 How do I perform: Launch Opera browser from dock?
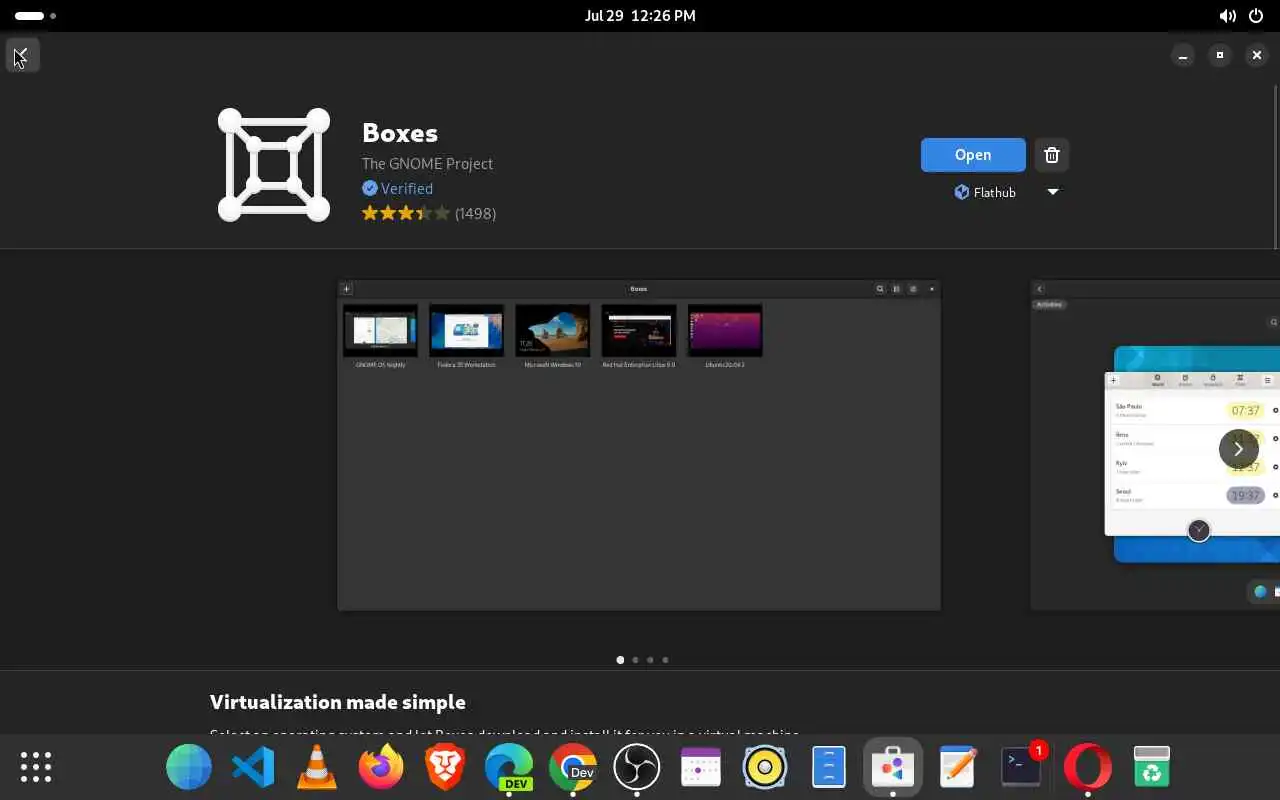click(1087, 768)
